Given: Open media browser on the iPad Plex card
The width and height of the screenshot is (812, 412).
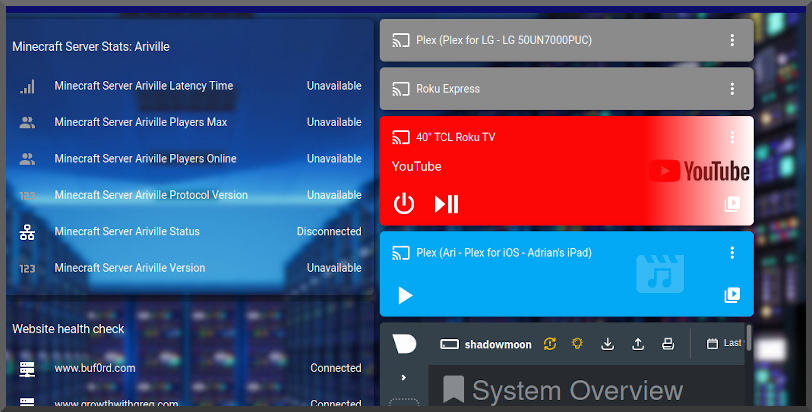Looking at the screenshot, I should pos(732,295).
